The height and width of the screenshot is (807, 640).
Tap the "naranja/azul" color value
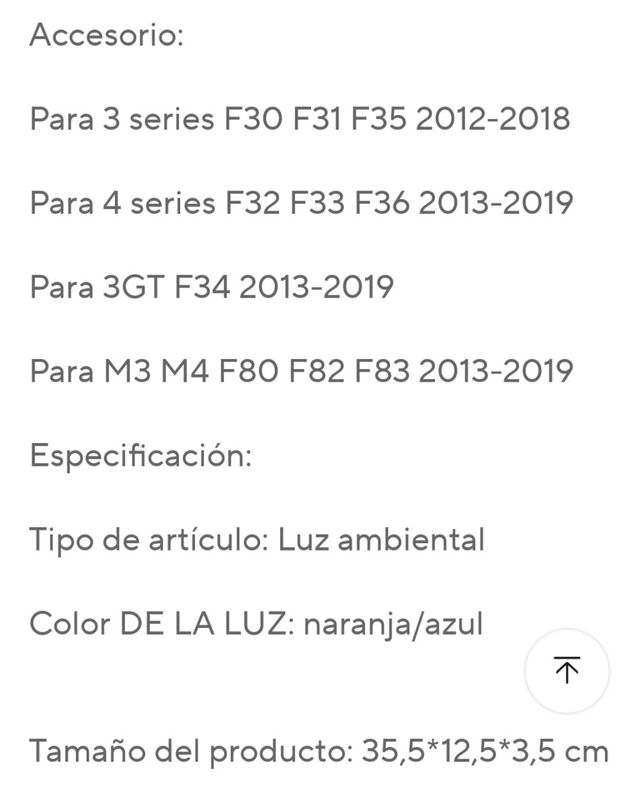pyautogui.click(x=393, y=624)
